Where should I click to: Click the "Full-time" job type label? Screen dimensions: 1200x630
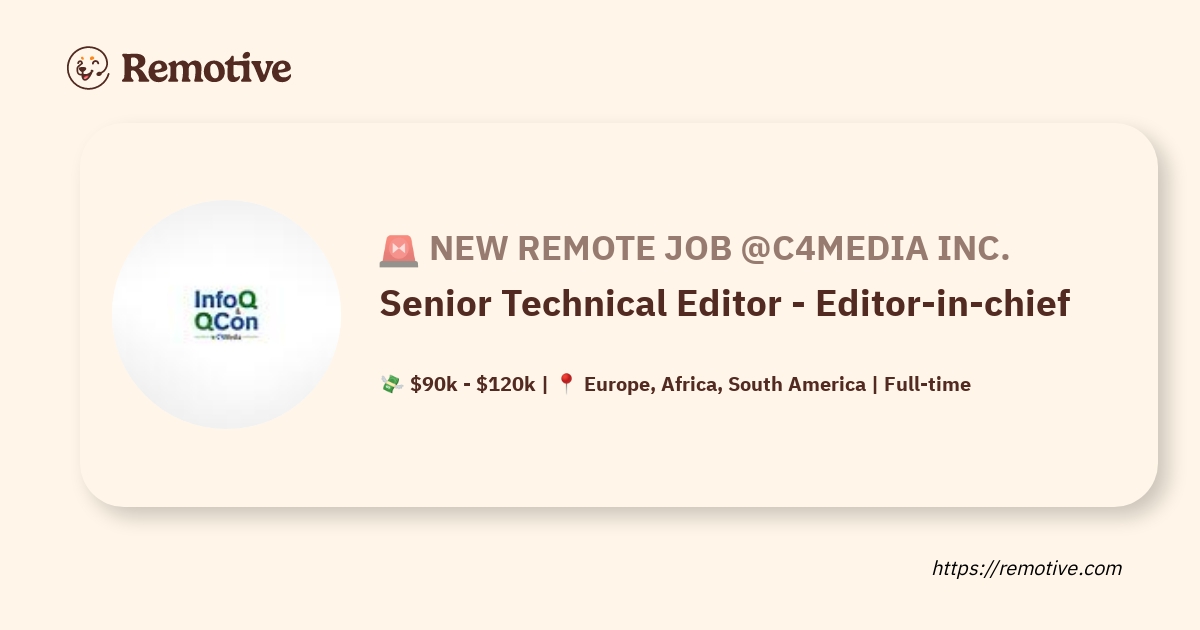pyautogui.click(x=927, y=384)
